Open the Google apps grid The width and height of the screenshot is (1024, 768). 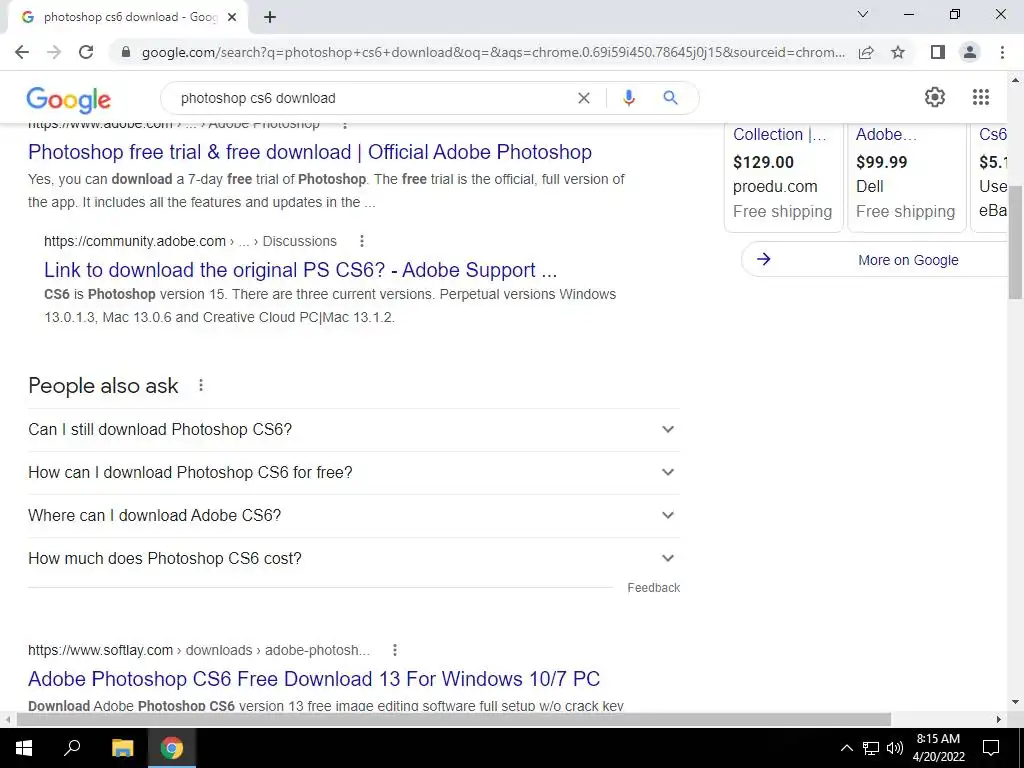tap(981, 97)
